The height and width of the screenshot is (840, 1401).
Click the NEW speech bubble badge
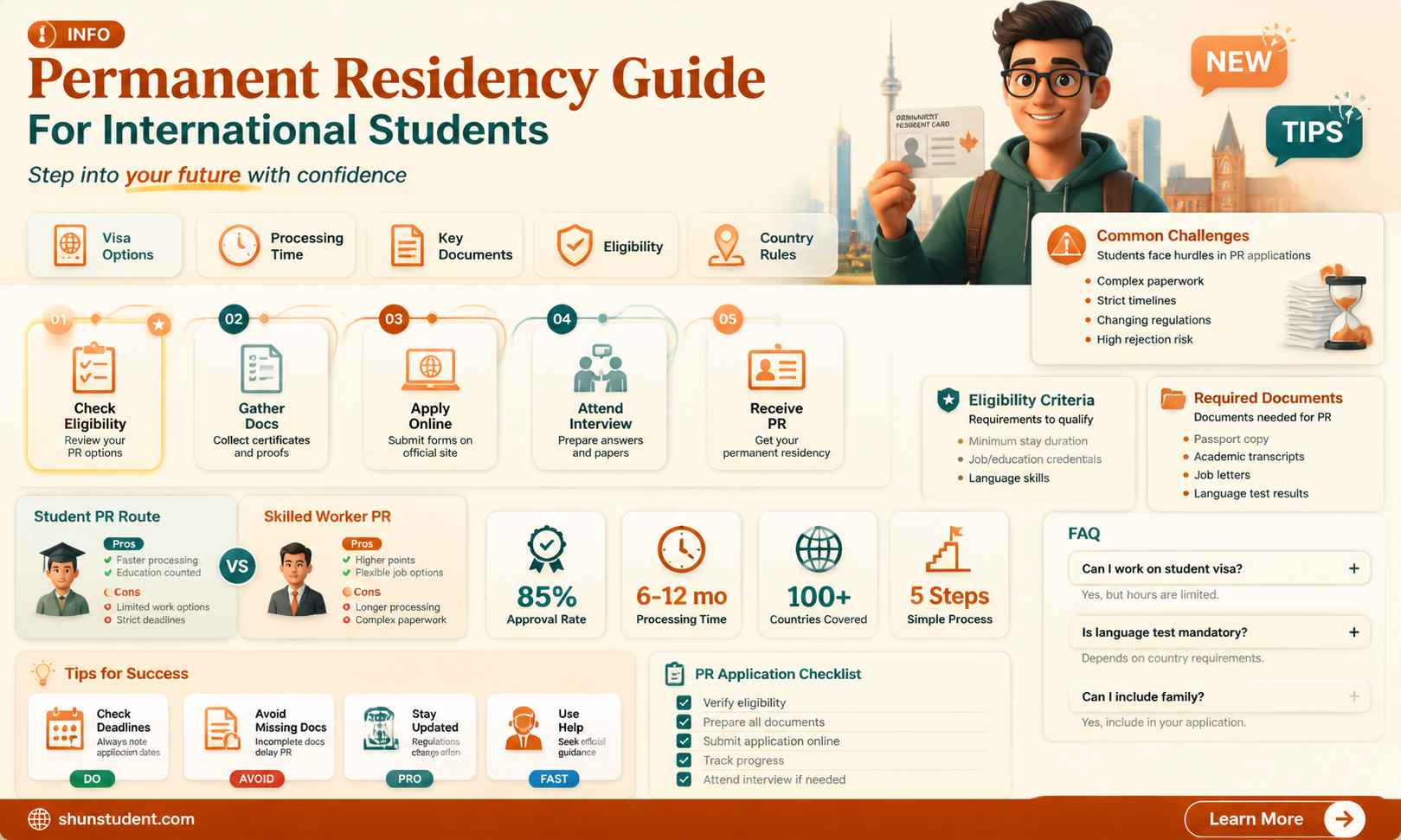pyautogui.click(x=1238, y=62)
